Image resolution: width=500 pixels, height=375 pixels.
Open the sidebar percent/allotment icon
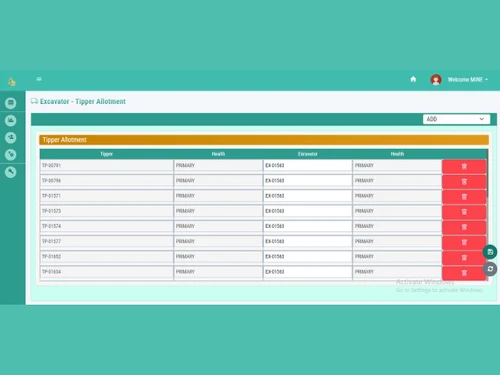tap(11, 155)
